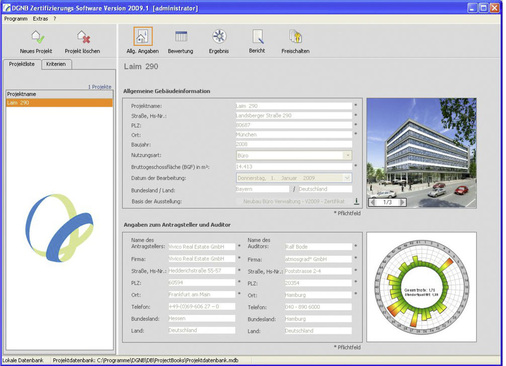The image size is (506, 366).
Task: Click the building Land field Deutschland
Action: click(325, 189)
